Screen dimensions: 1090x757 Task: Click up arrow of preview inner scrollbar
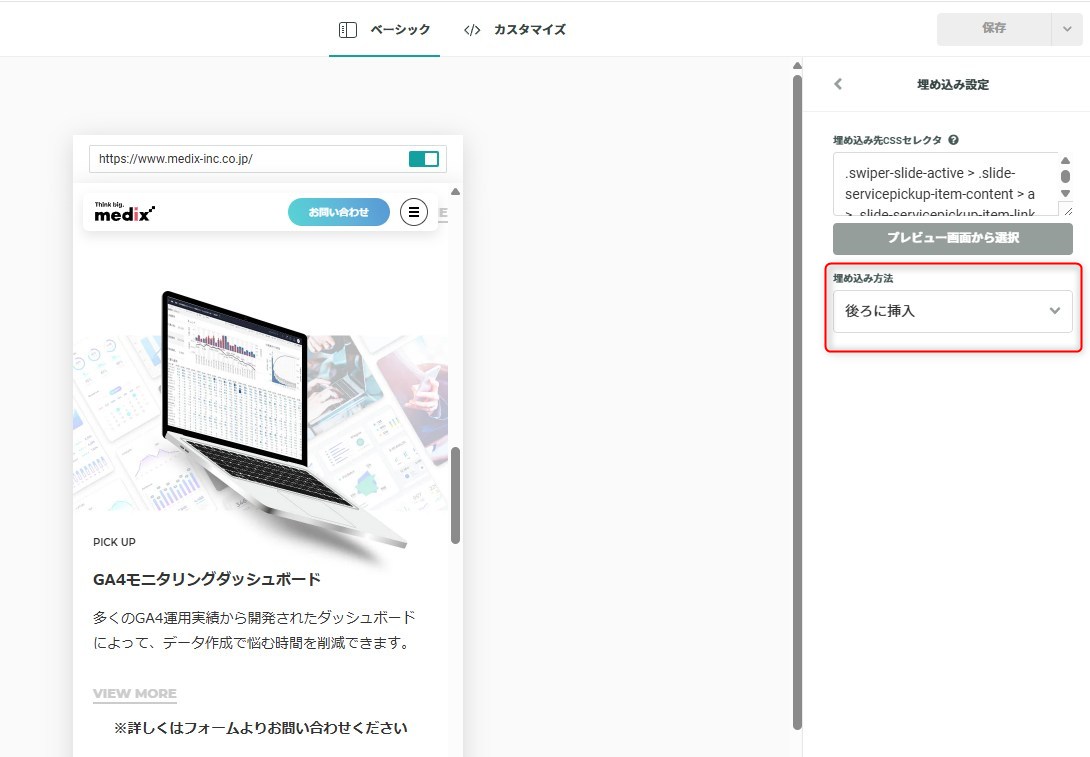pyautogui.click(x=455, y=191)
